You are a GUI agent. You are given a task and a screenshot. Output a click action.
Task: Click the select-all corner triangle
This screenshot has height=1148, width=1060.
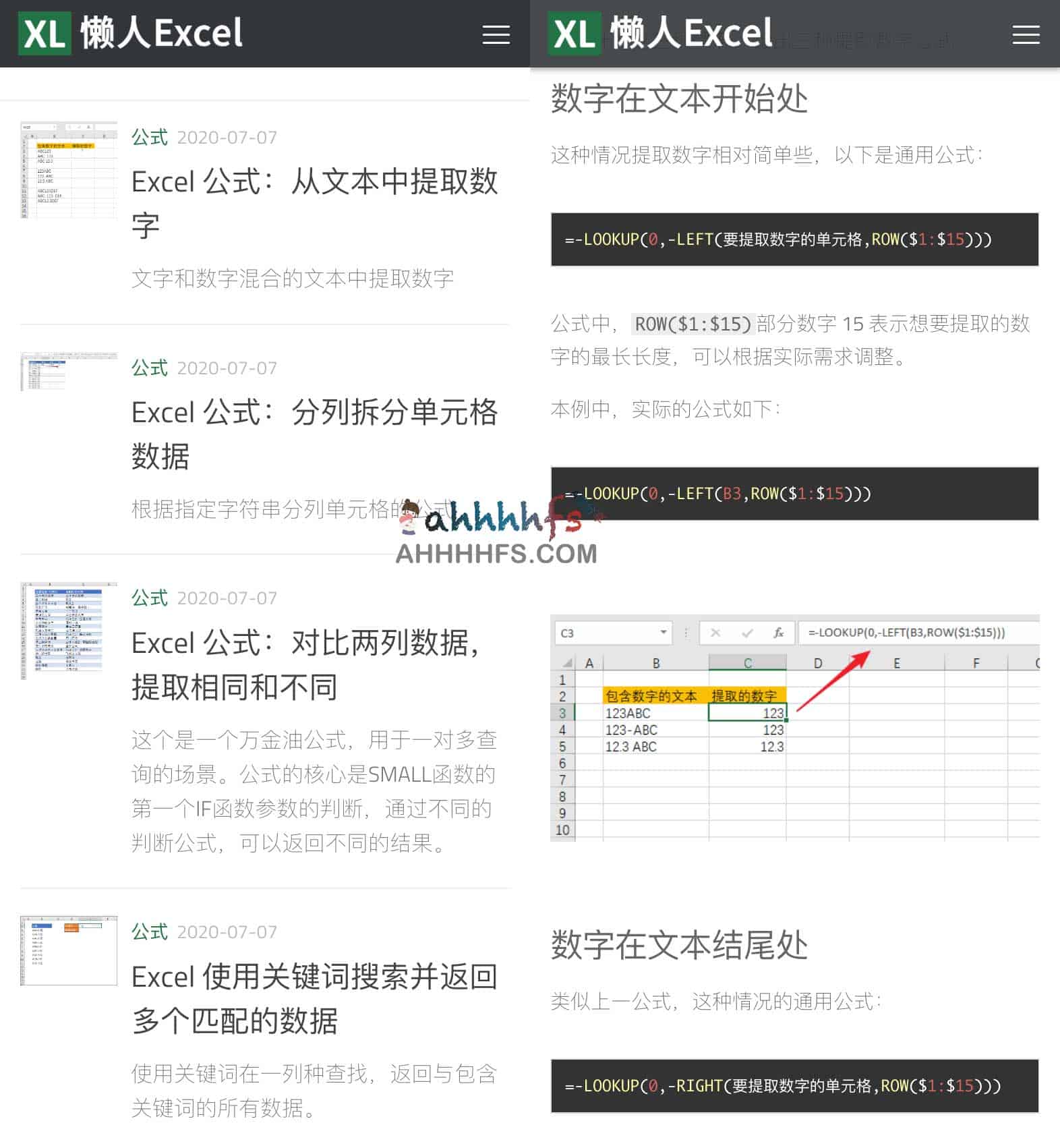pos(567,662)
